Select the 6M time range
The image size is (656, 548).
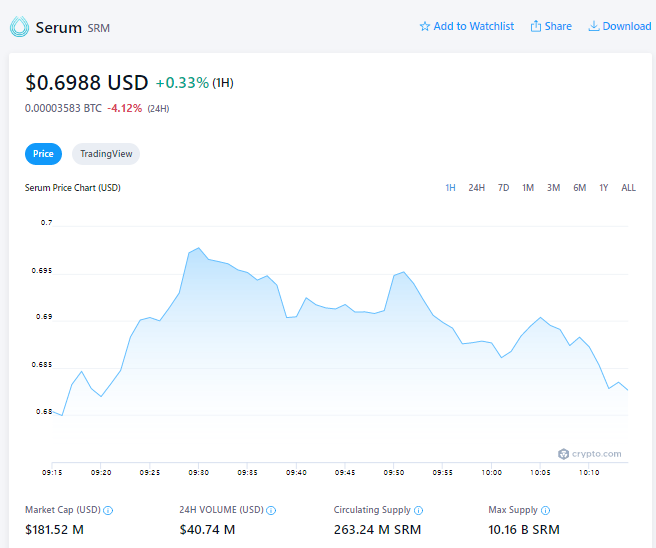point(579,188)
